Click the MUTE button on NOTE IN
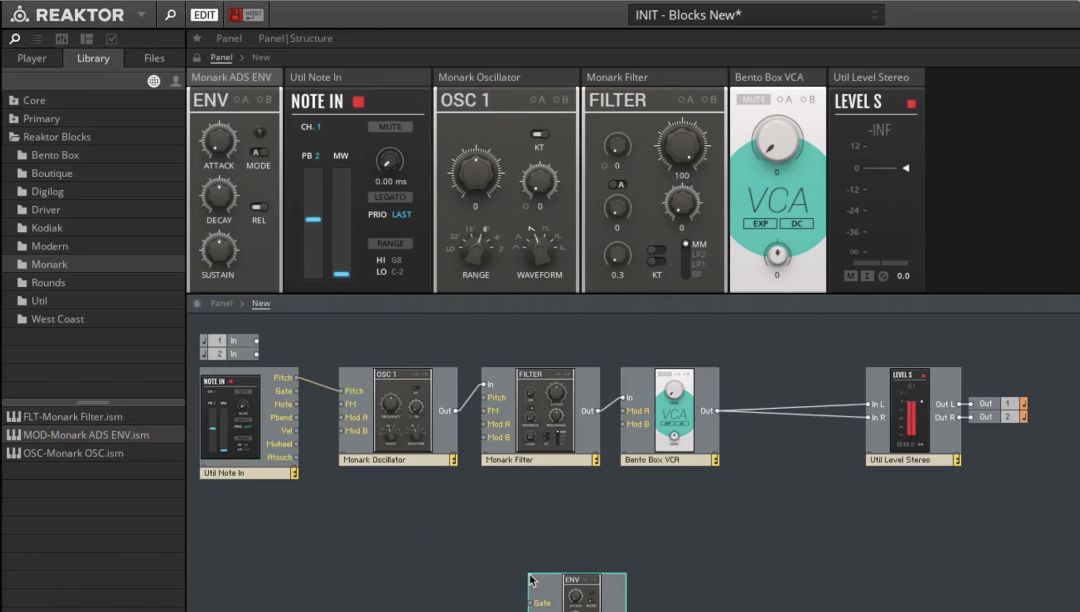The image size is (1080, 612). click(x=390, y=127)
